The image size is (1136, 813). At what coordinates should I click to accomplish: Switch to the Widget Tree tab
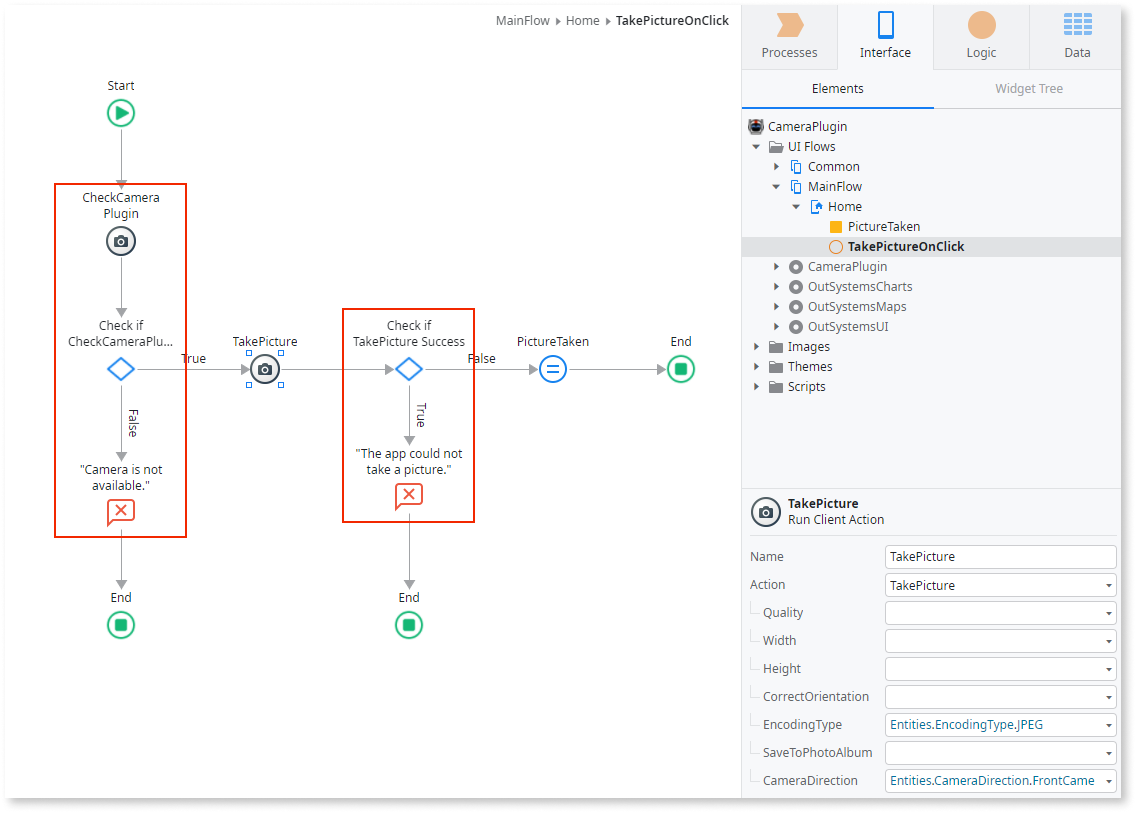click(x=1028, y=89)
